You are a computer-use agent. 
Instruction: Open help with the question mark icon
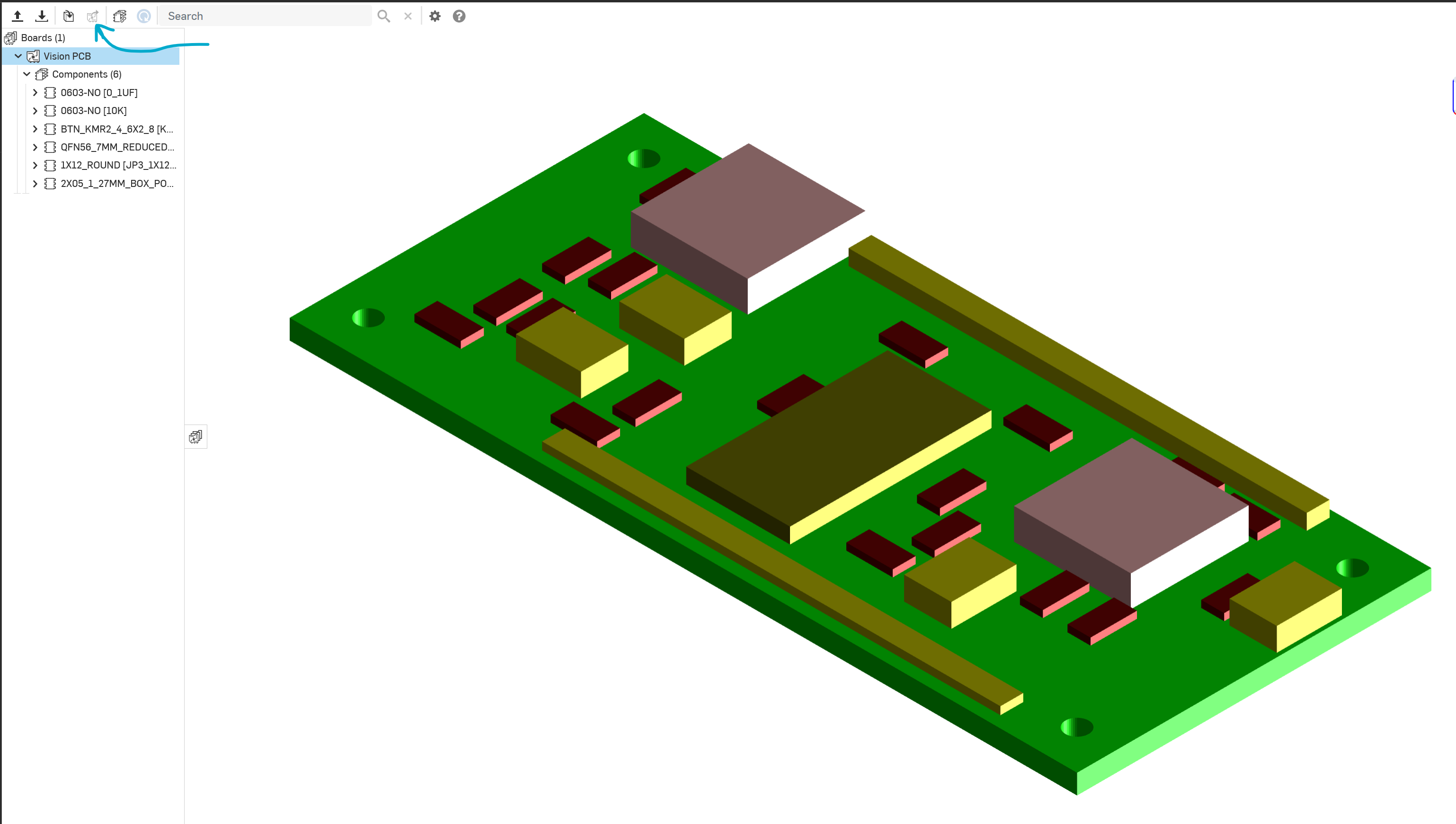click(x=459, y=16)
